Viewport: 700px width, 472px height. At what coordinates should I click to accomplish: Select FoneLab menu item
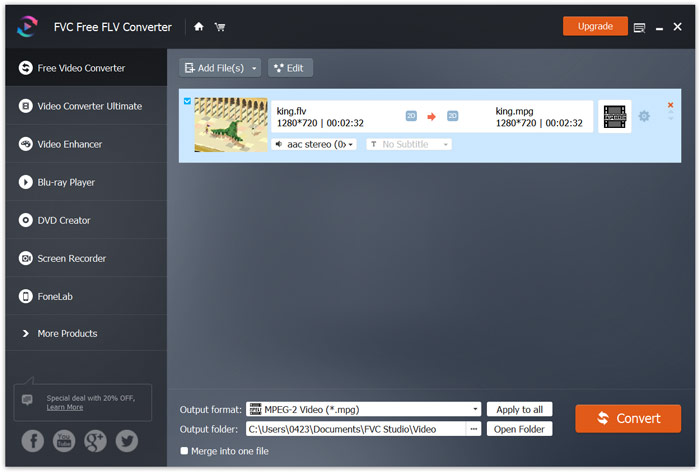86,297
